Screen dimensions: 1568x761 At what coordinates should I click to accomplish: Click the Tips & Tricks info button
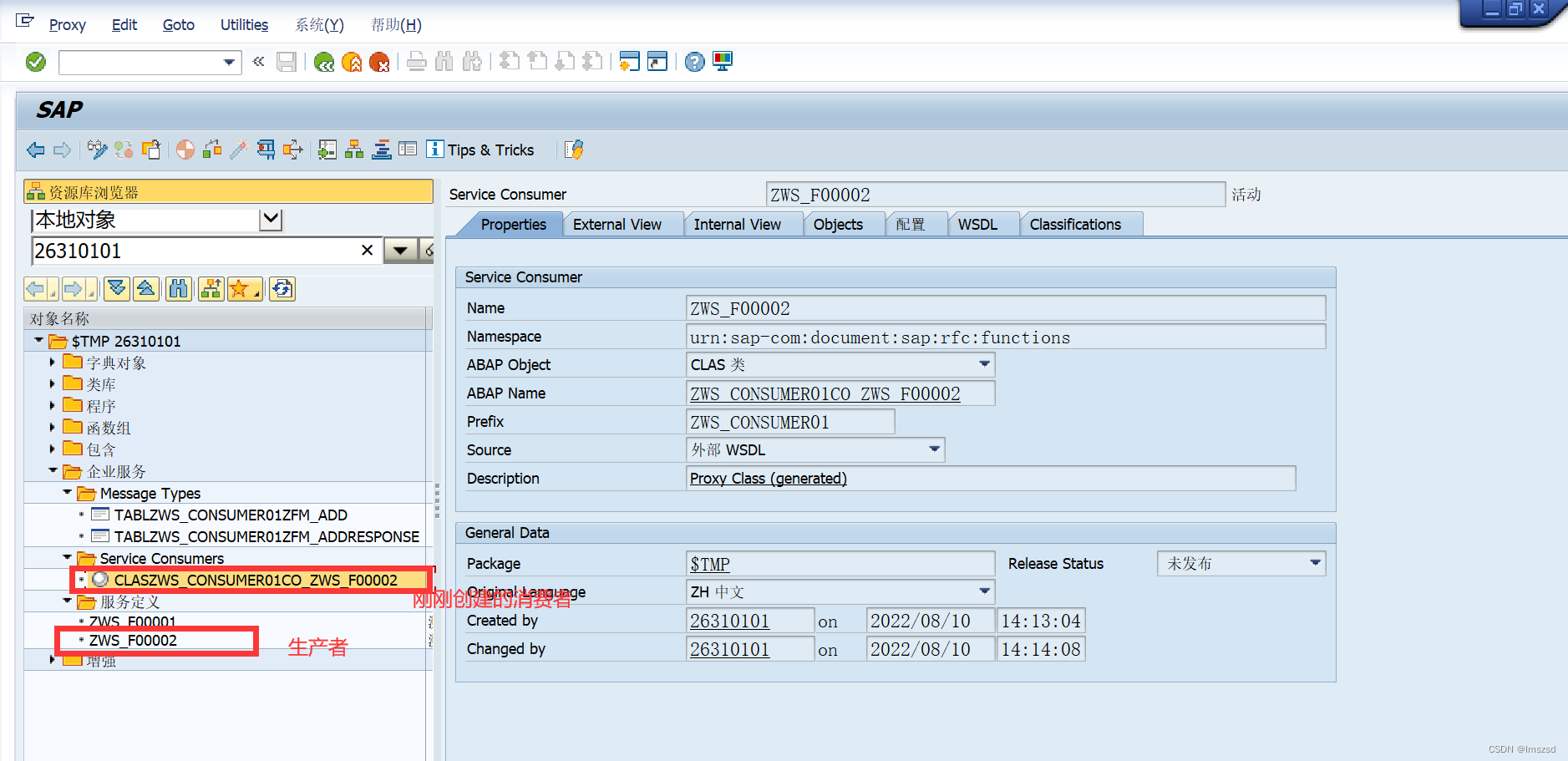click(x=480, y=150)
